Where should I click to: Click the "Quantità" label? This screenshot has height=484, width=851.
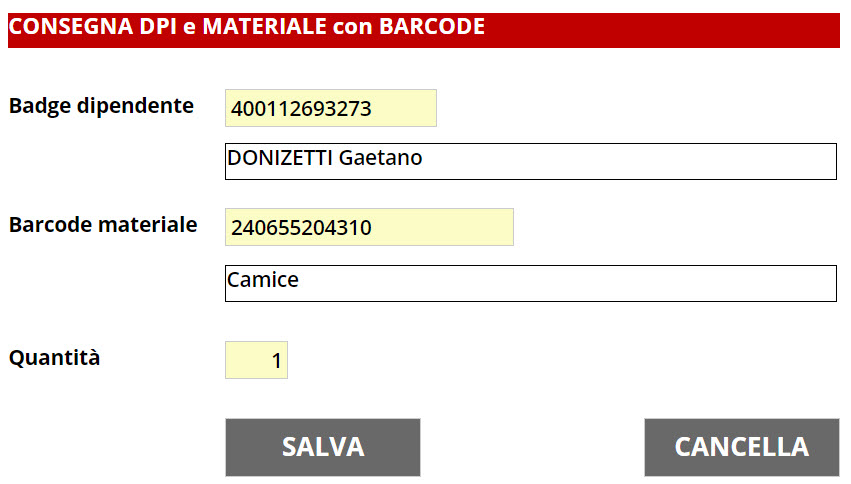tap(55, 357)
